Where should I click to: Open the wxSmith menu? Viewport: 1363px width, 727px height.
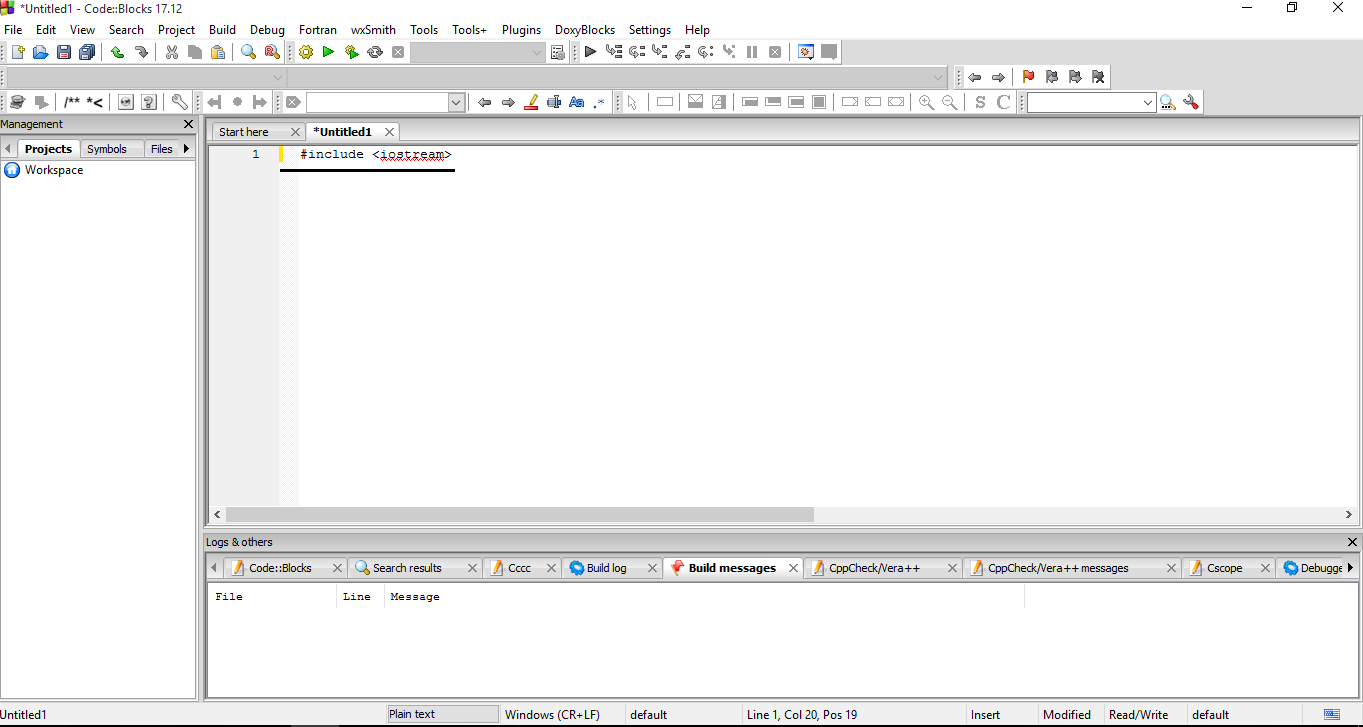tap(373, 29)
